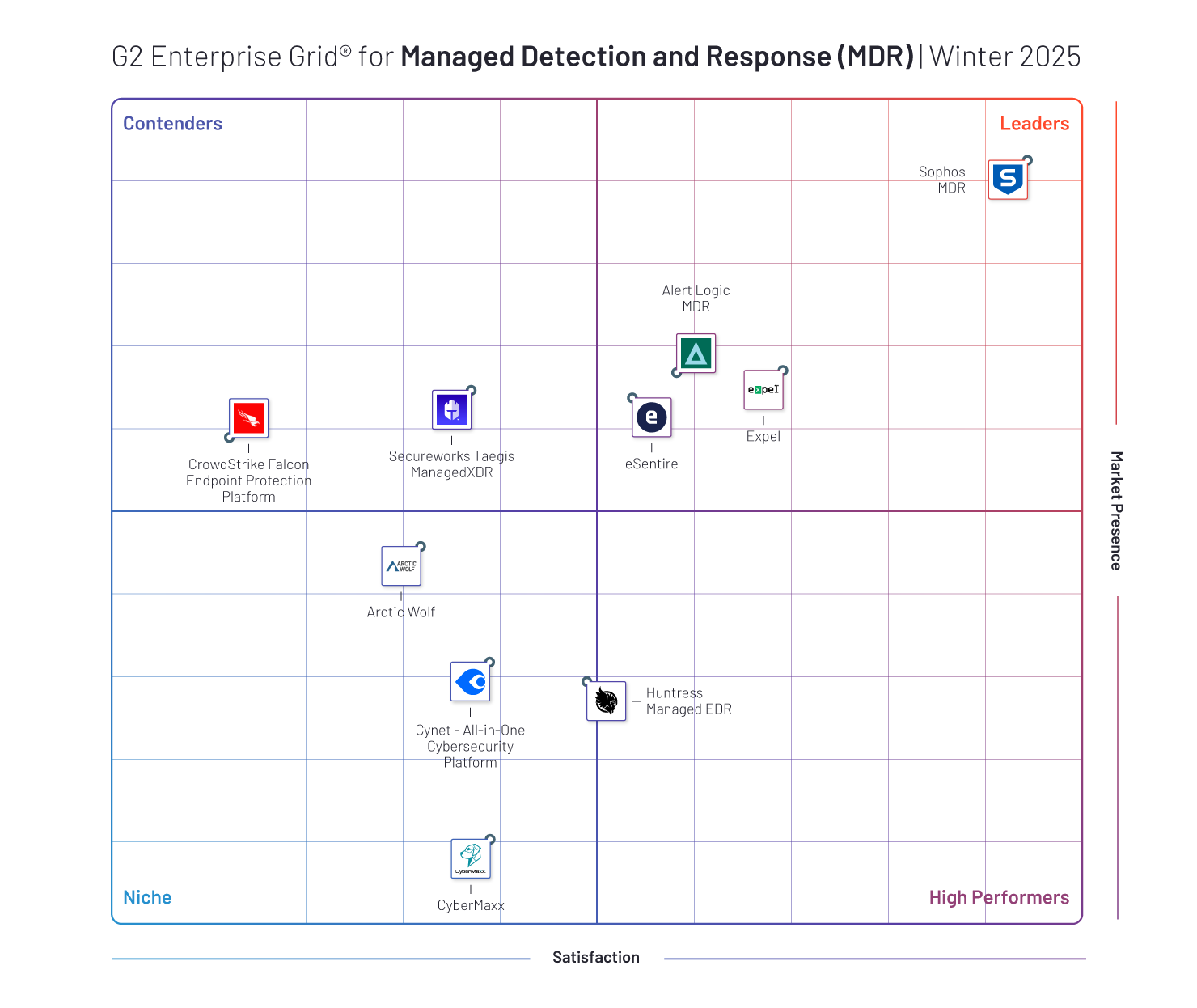Click the Huntress Managed EDR label
Image resolution: width=1197 pixels, height=1008 pixels.
click(x=689, y=701)
